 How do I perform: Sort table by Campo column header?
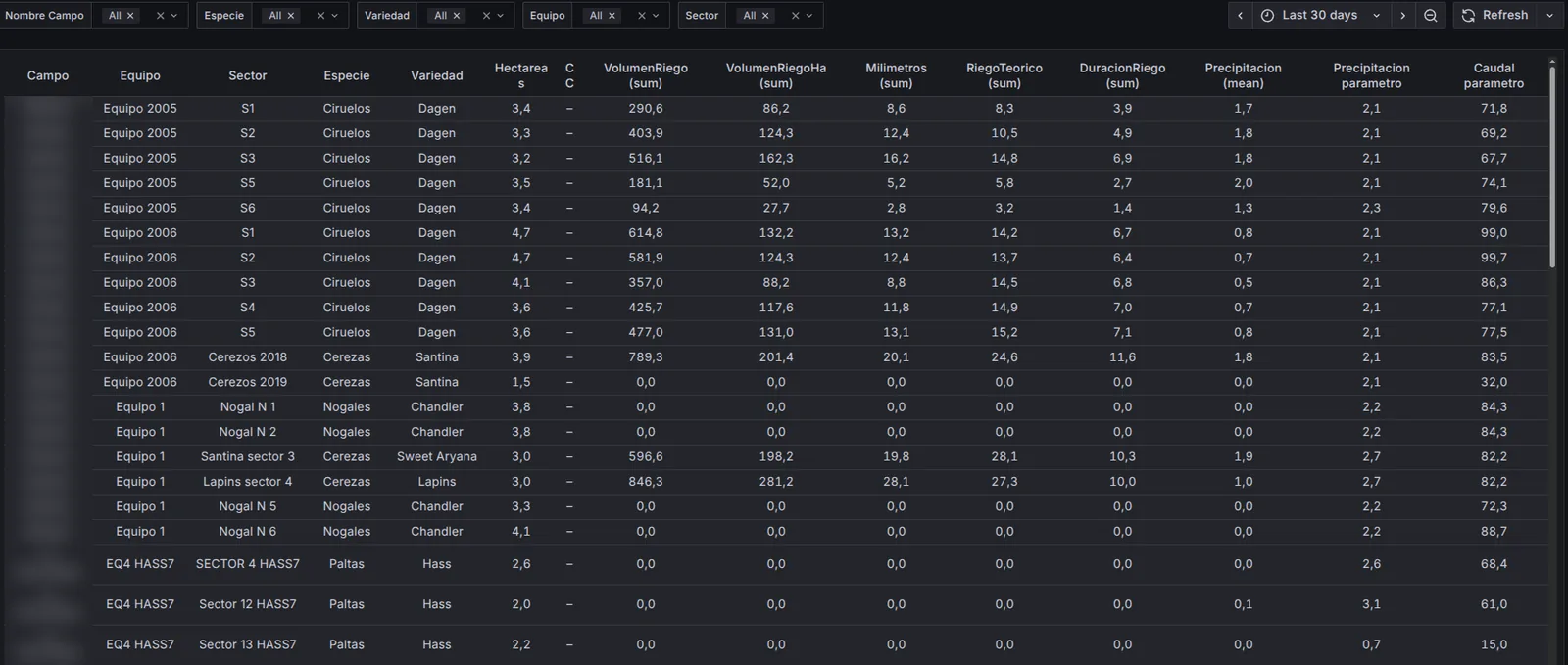[48, 75]
